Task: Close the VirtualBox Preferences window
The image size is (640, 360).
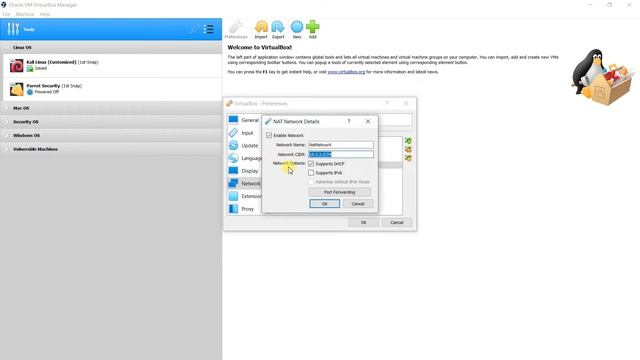Action: [406, 103]
